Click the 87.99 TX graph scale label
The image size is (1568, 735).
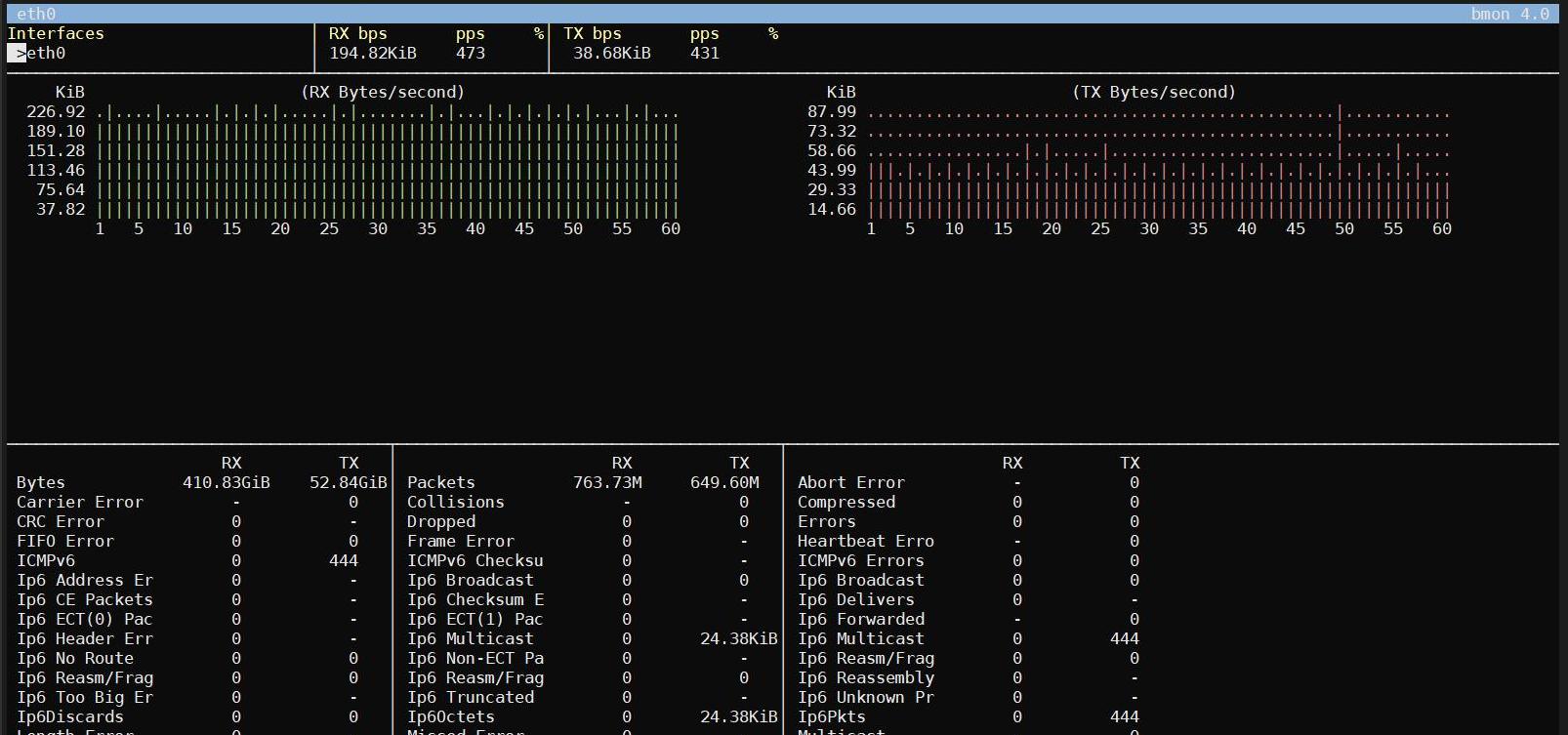coord(832,111)
